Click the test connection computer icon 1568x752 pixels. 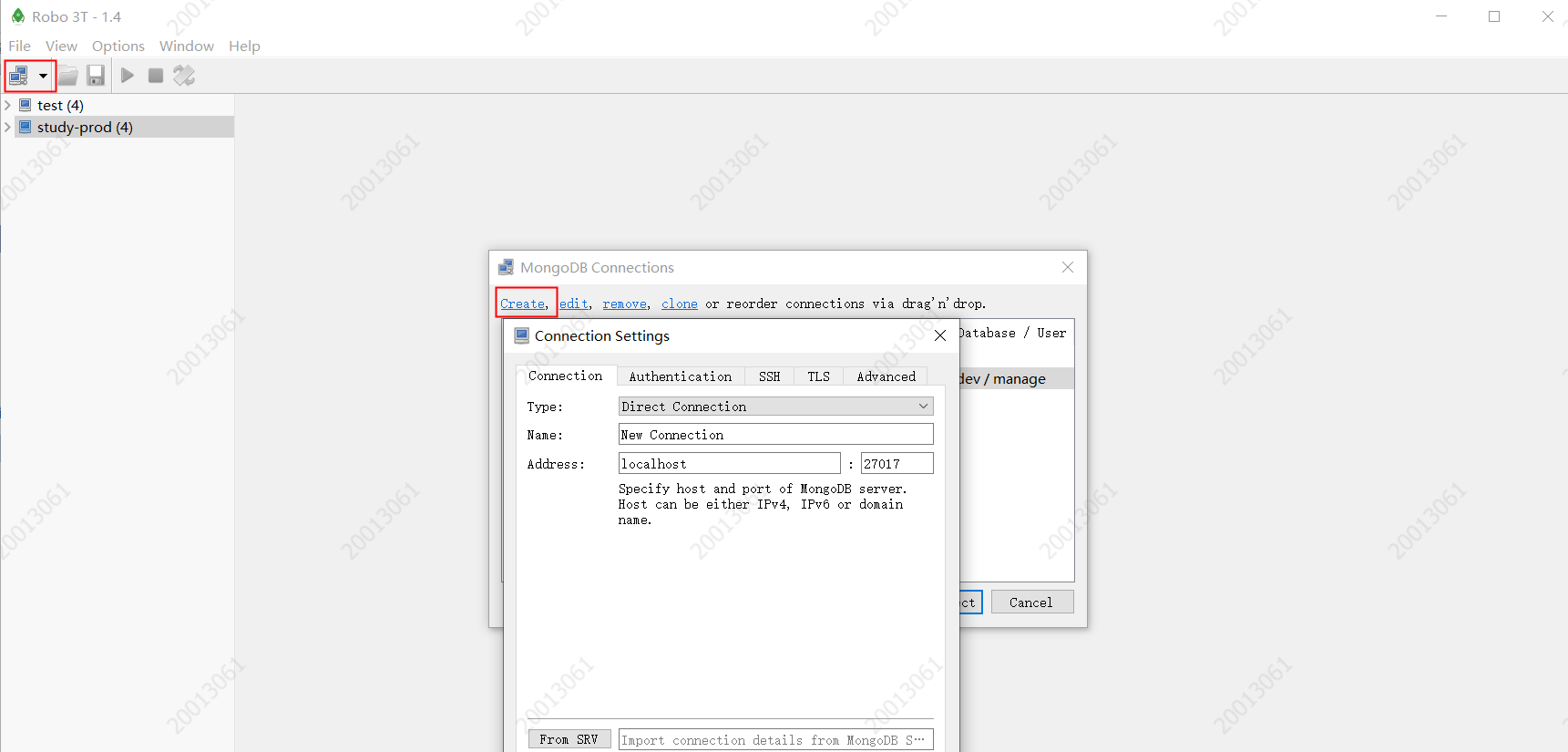[26, 105]
